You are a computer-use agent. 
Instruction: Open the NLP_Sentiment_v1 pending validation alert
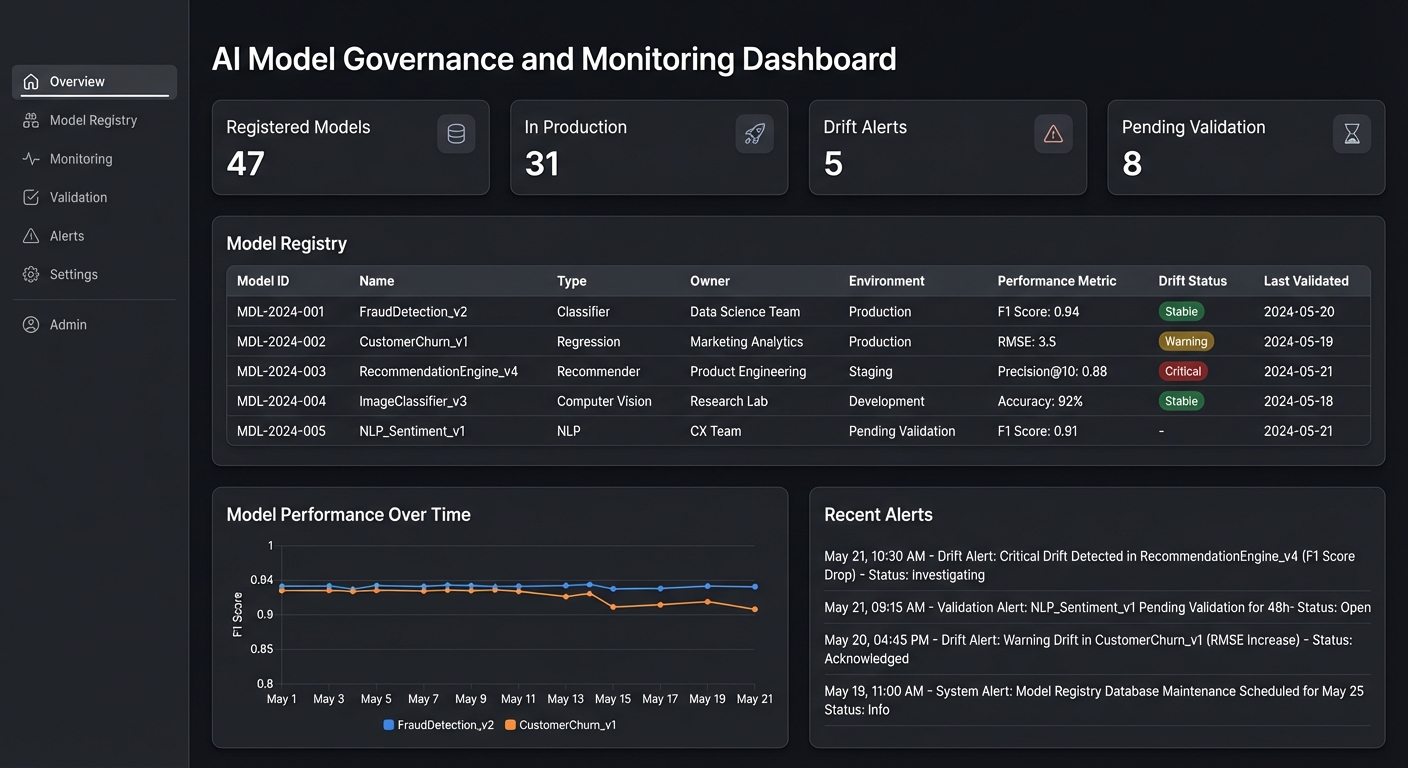[x=1097, y=607]
